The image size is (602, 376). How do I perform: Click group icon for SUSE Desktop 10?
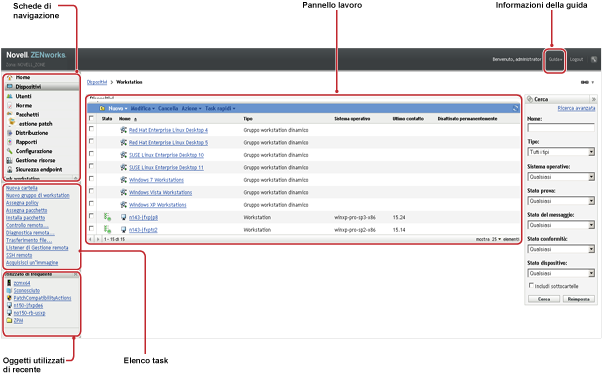pos(123,155)
